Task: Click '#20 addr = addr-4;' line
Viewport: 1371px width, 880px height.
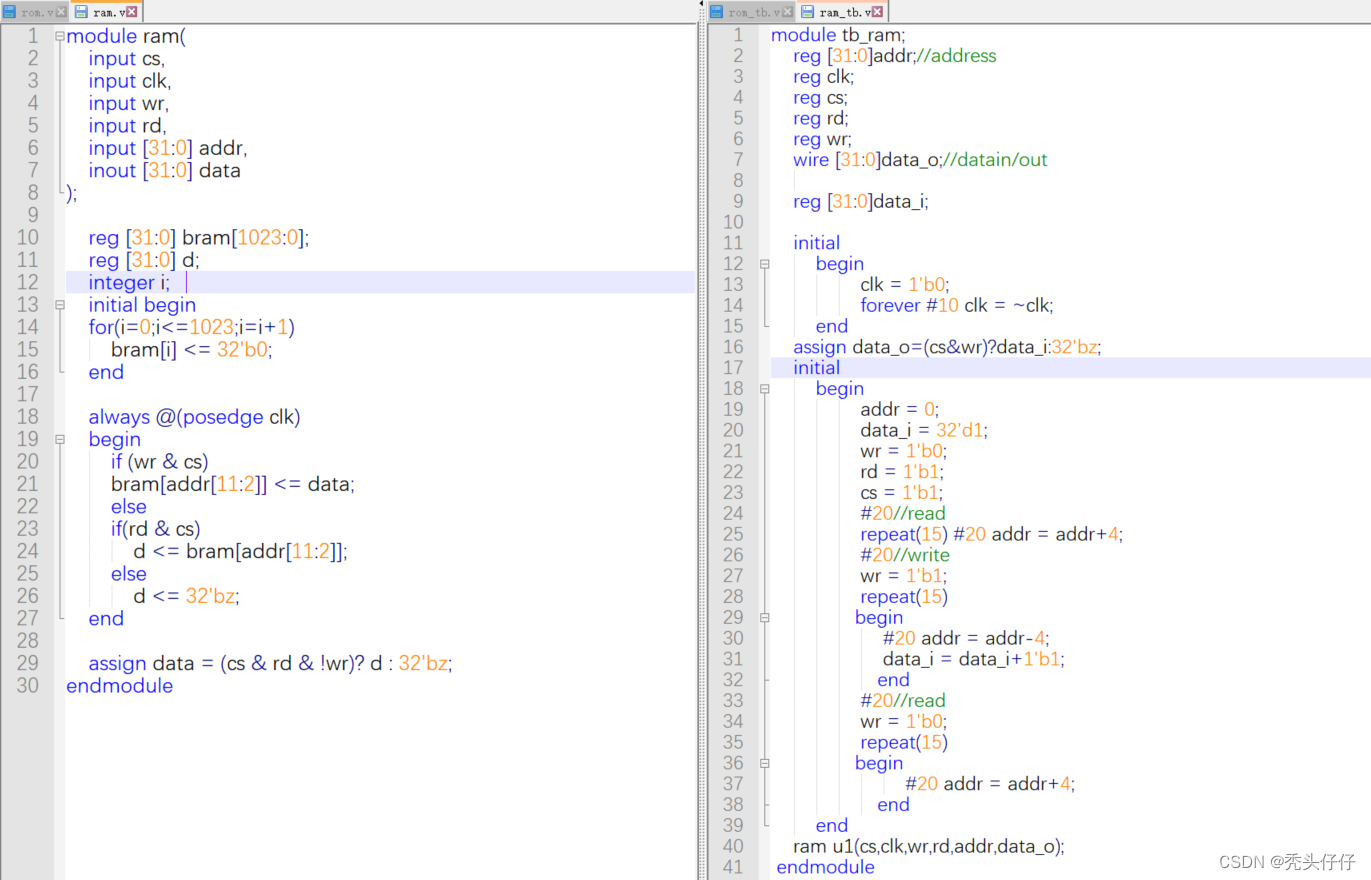Action: 967,639
